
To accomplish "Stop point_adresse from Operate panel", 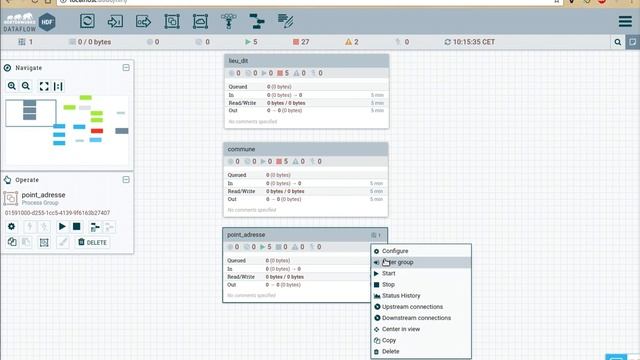I will pyautogui.click(x=76, y=227).
